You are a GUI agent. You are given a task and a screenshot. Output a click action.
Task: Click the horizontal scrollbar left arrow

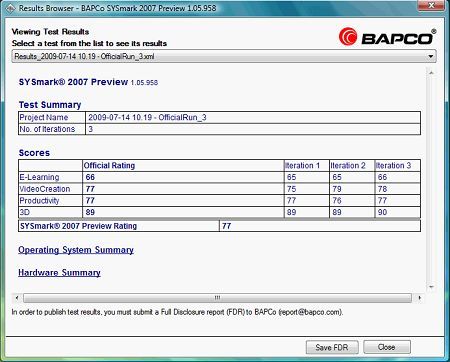[17, 298]
